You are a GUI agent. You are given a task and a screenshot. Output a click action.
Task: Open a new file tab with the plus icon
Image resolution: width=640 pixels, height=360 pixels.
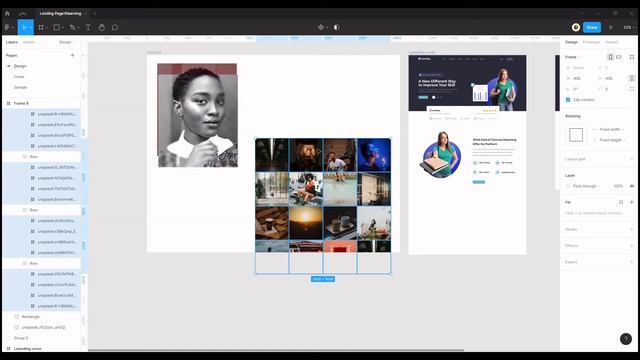[x=94, y=13]
